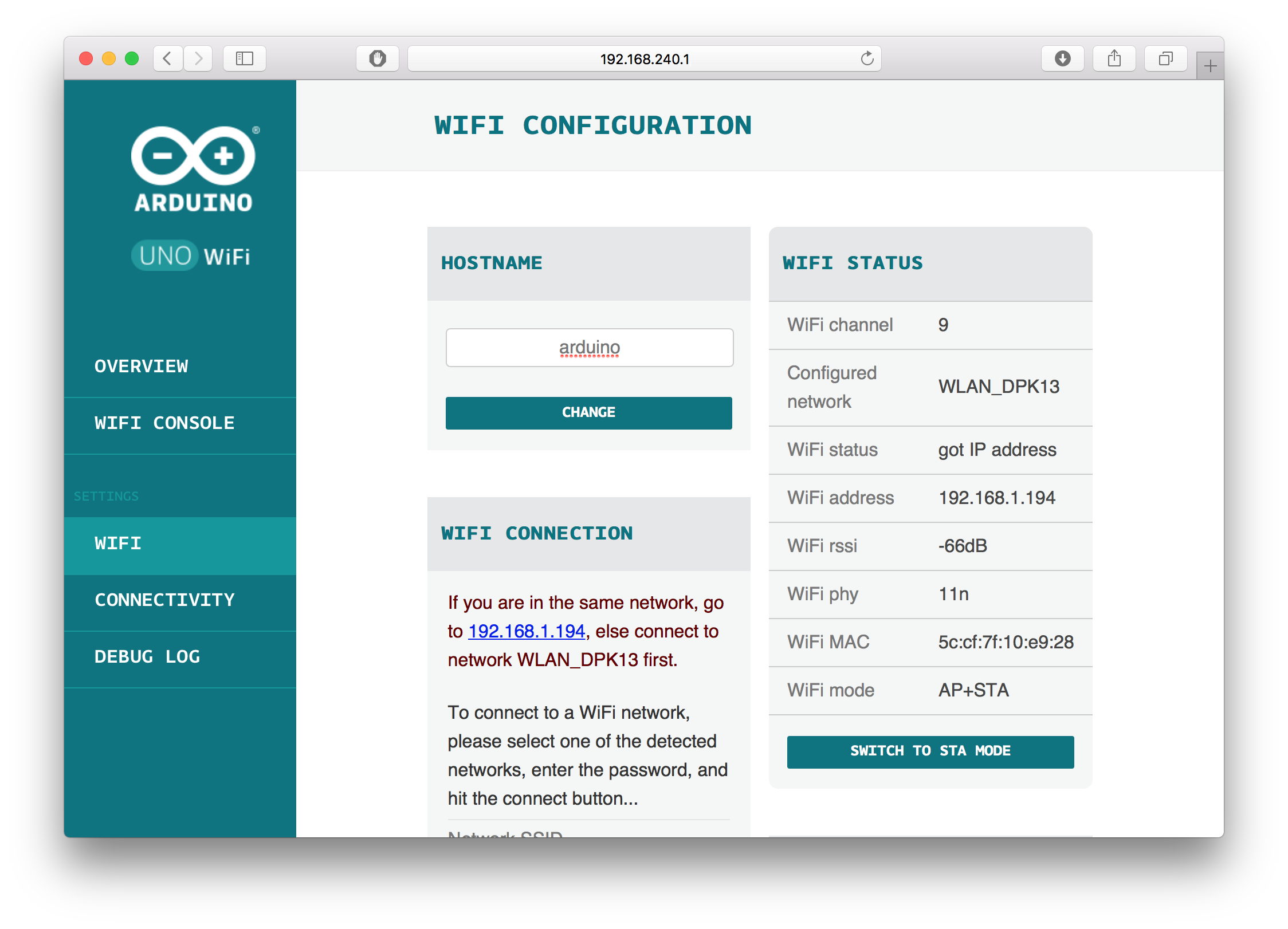Show all tabs overview icon
This screenshot has height=929, width=1288.
click(1165, 58)
